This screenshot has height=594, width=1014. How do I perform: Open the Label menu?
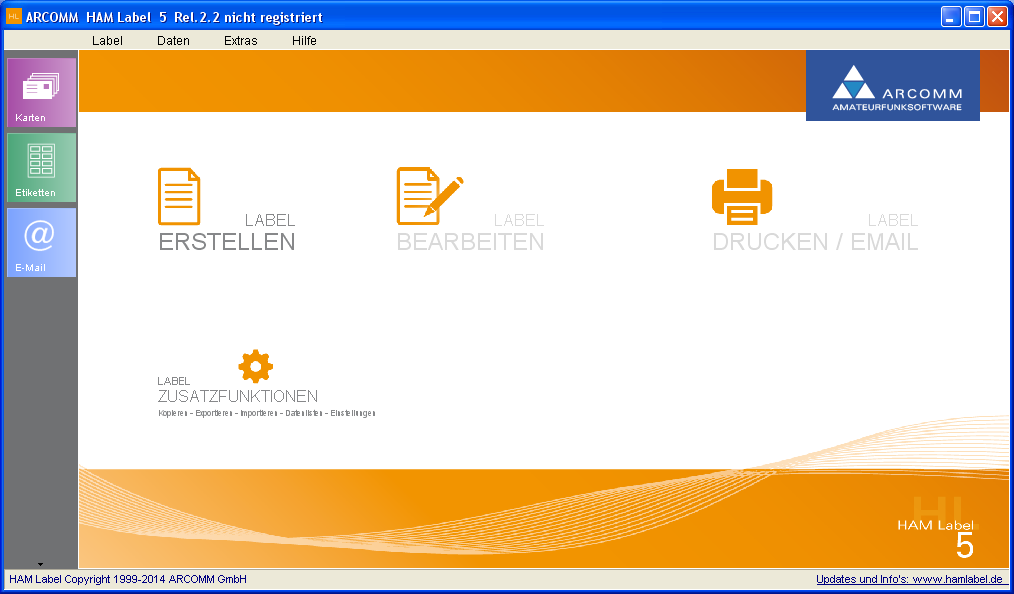(x=107, y=41)
